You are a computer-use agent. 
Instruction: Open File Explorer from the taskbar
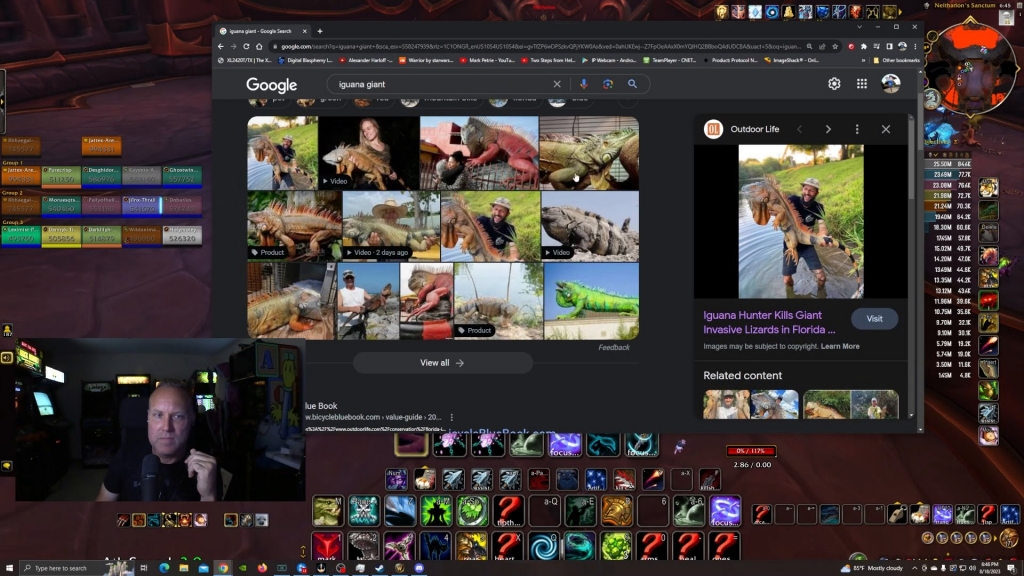184,568
